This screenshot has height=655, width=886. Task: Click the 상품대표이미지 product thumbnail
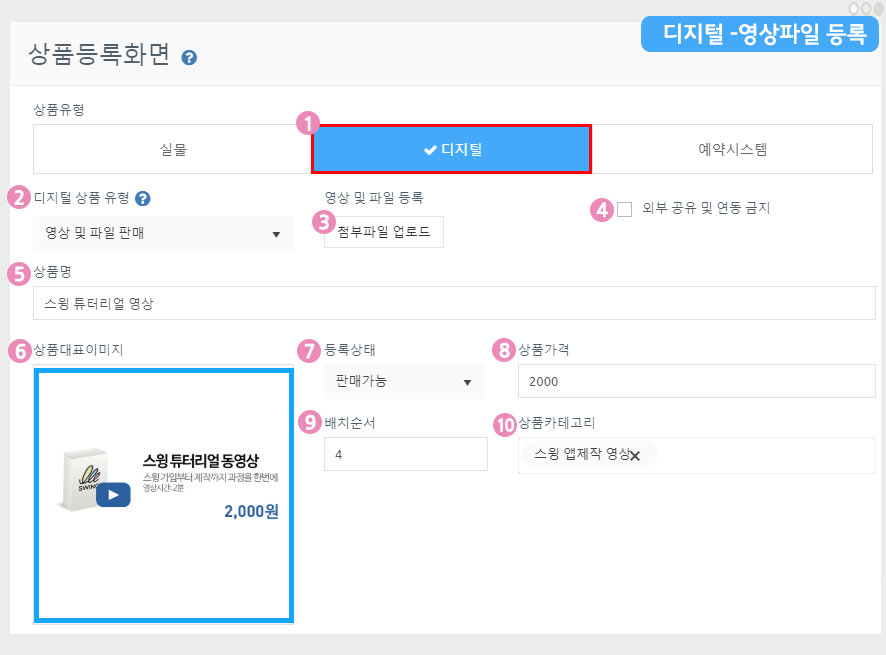(163, 495)
